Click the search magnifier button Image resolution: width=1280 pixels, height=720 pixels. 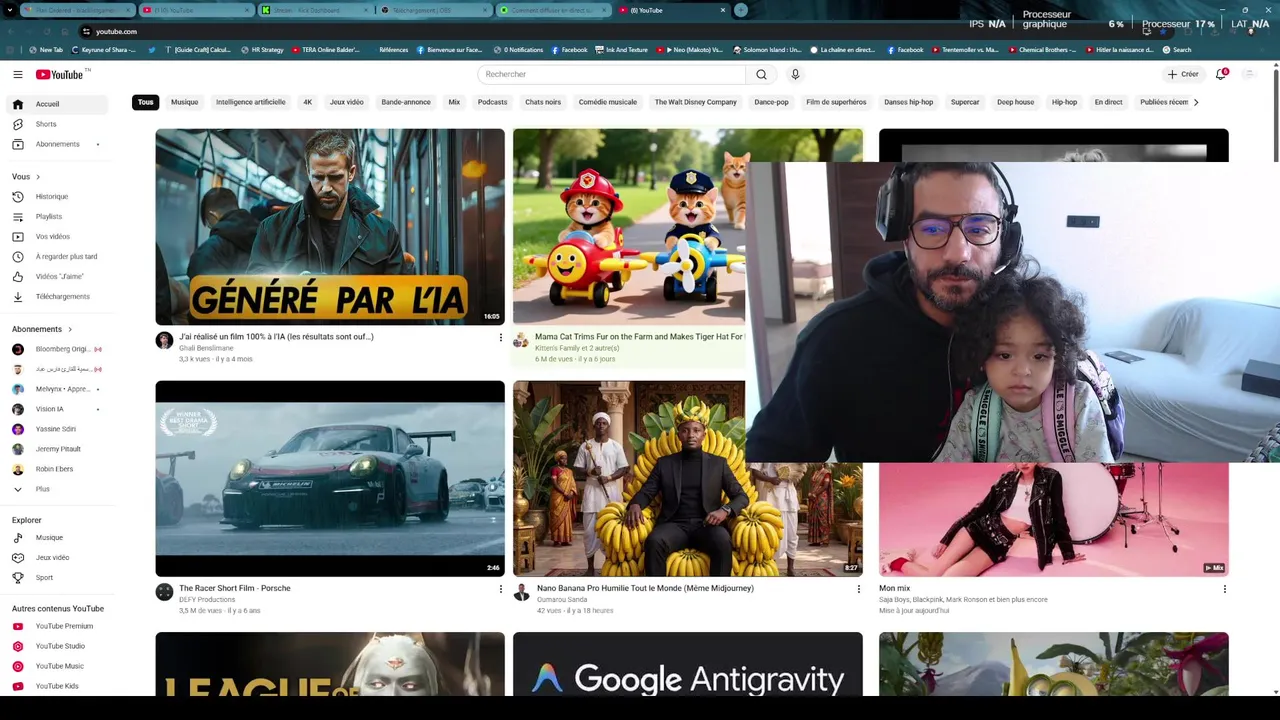point(761,74)
